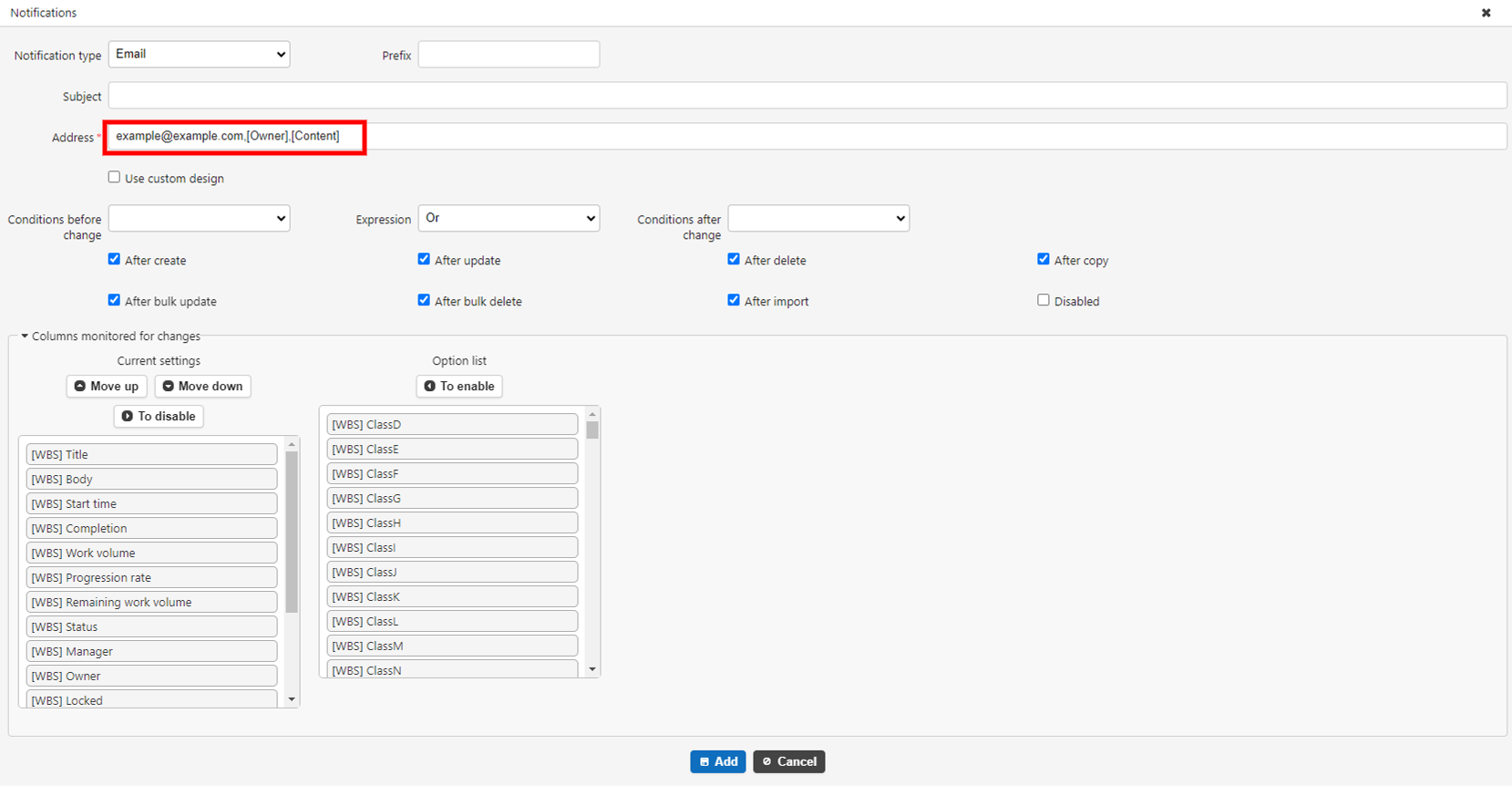Toggle the After bulk delete checkbox

[424, 300]
